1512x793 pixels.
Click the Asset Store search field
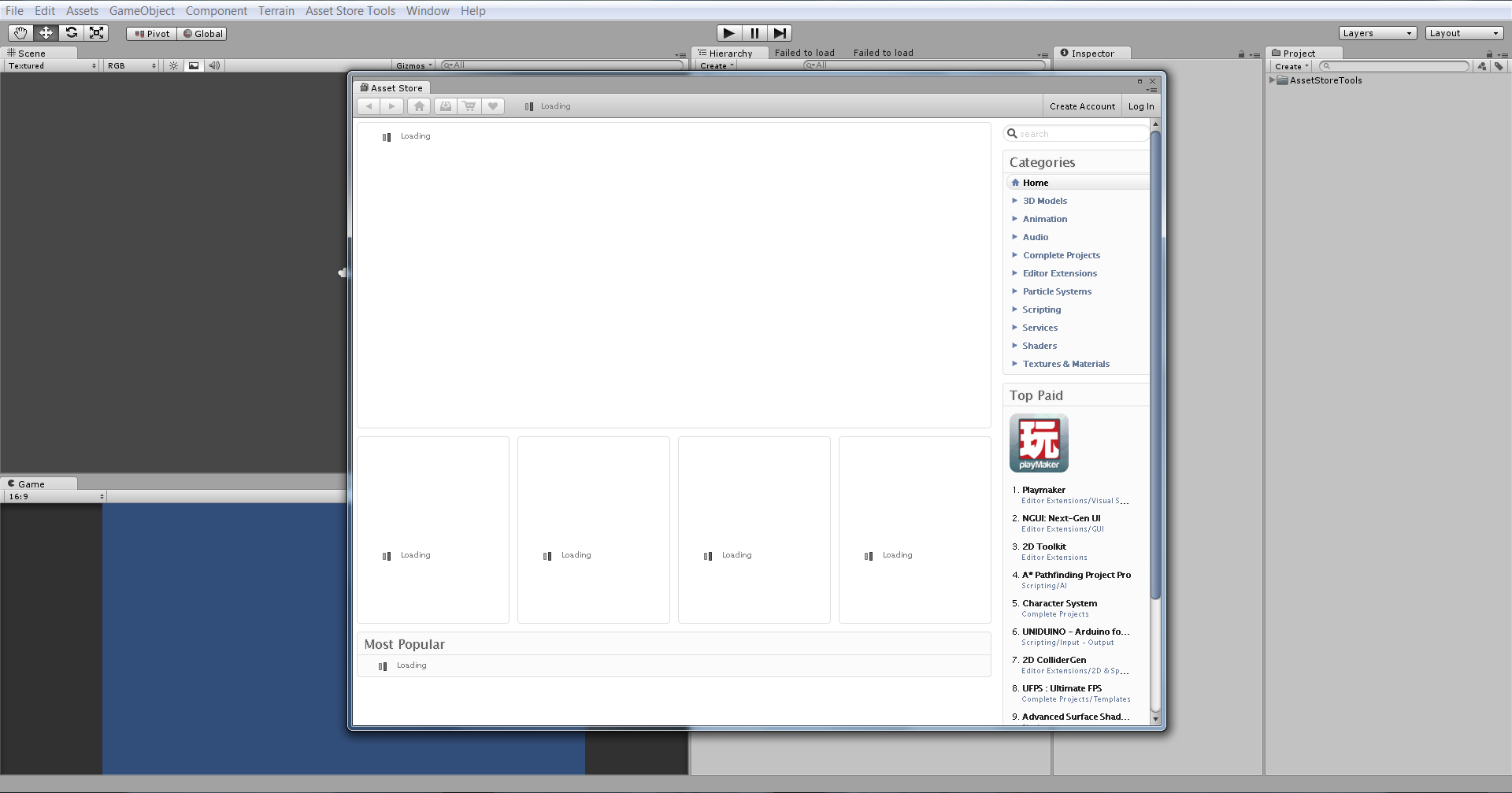point(1077,134)
